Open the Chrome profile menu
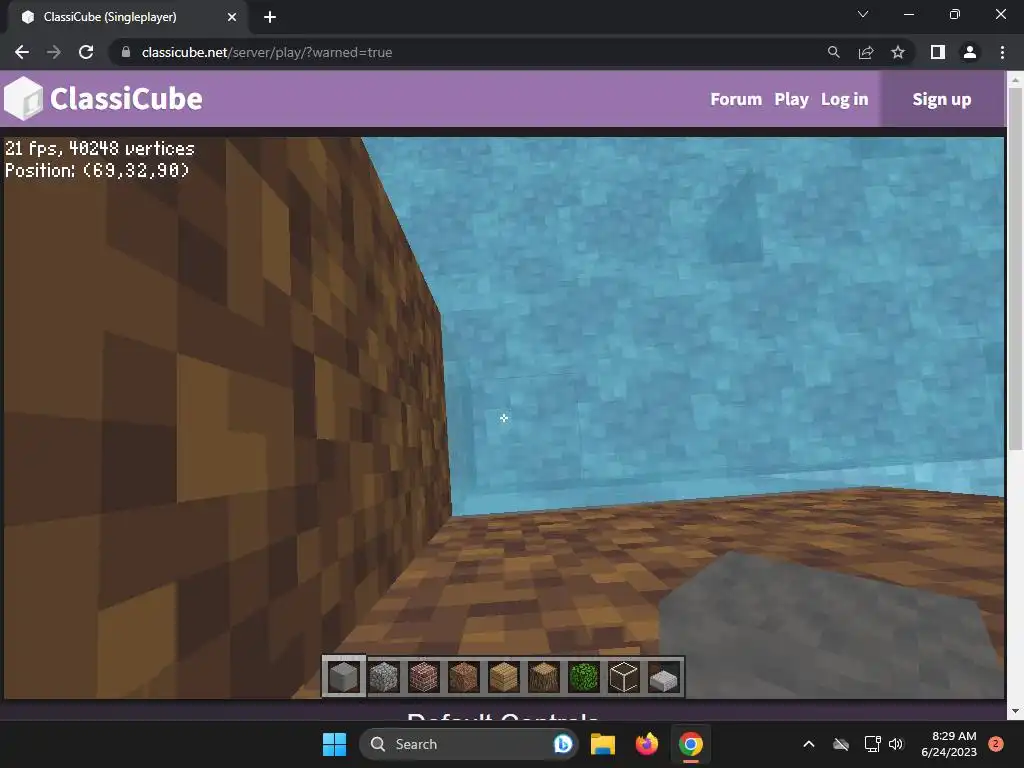Screen dimensions: 1024x768 pos(970,52)
